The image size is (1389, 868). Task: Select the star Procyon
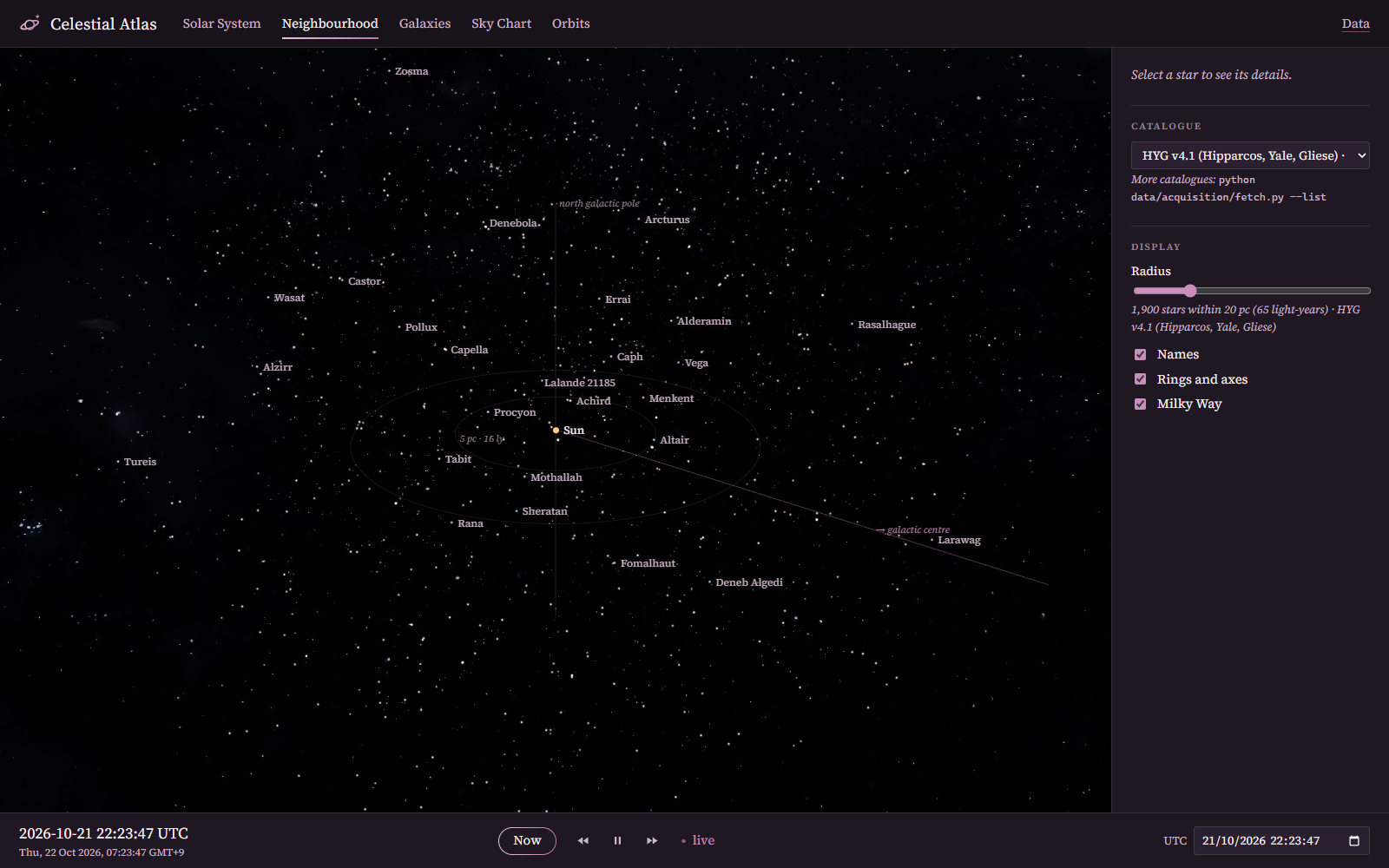pos(514,412)
